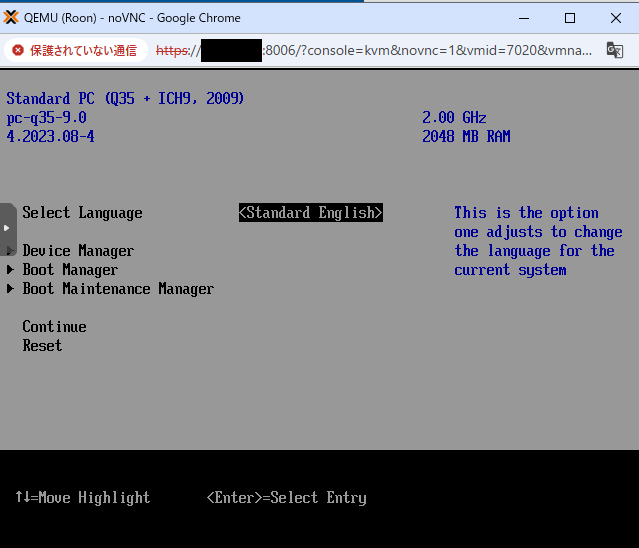Click the Move Highlight hint text
The width and height of the screenshot is (639, 548).
pyautogui.click(x=83, y=497)
